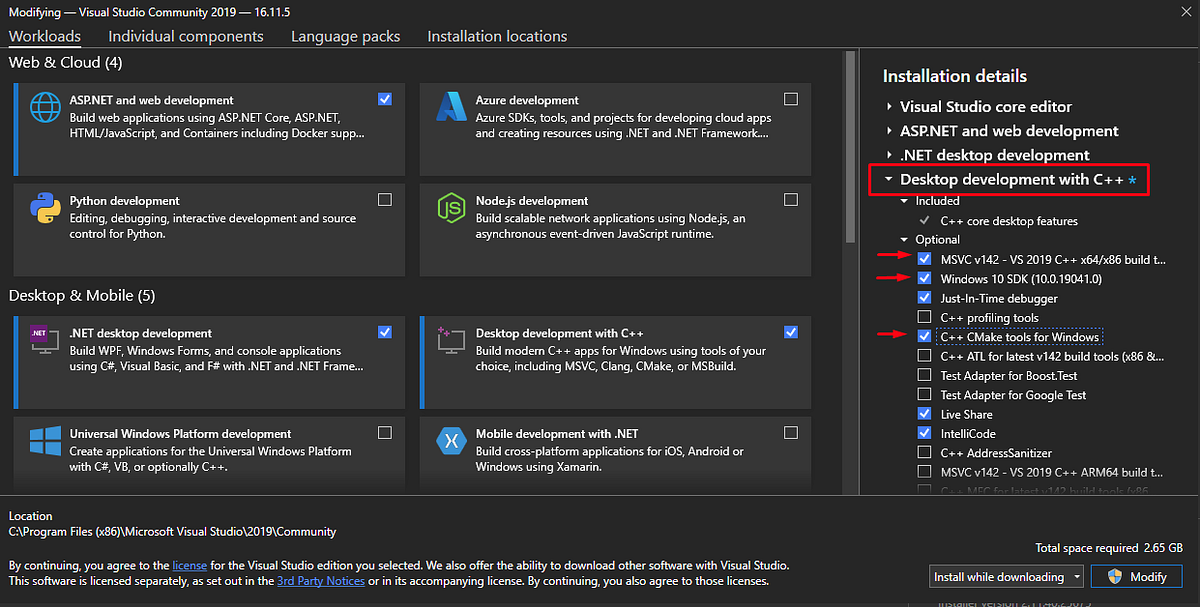1200x607 pixels.
Task: Click the Mobile development Xamarin icon
Action: pyautogui.click(x=452, y=442)
